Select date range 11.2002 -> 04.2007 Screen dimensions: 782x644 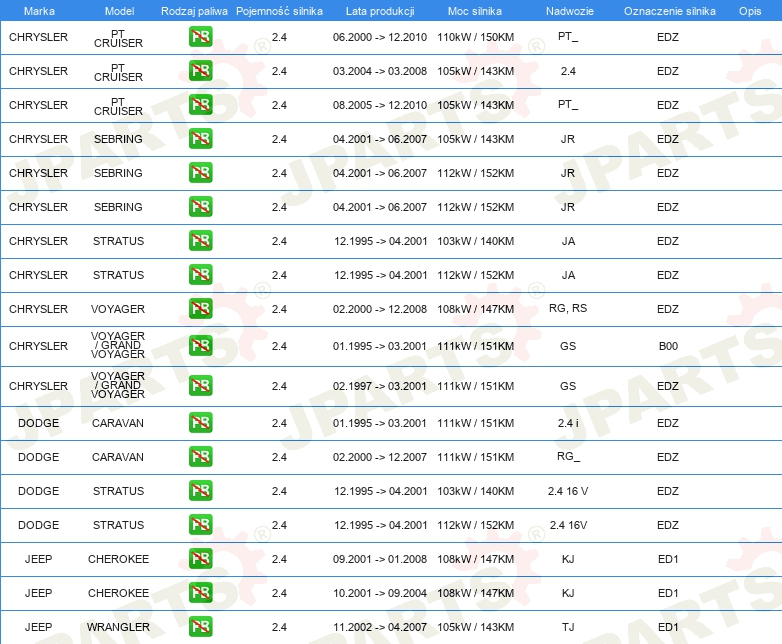[380, 627]
